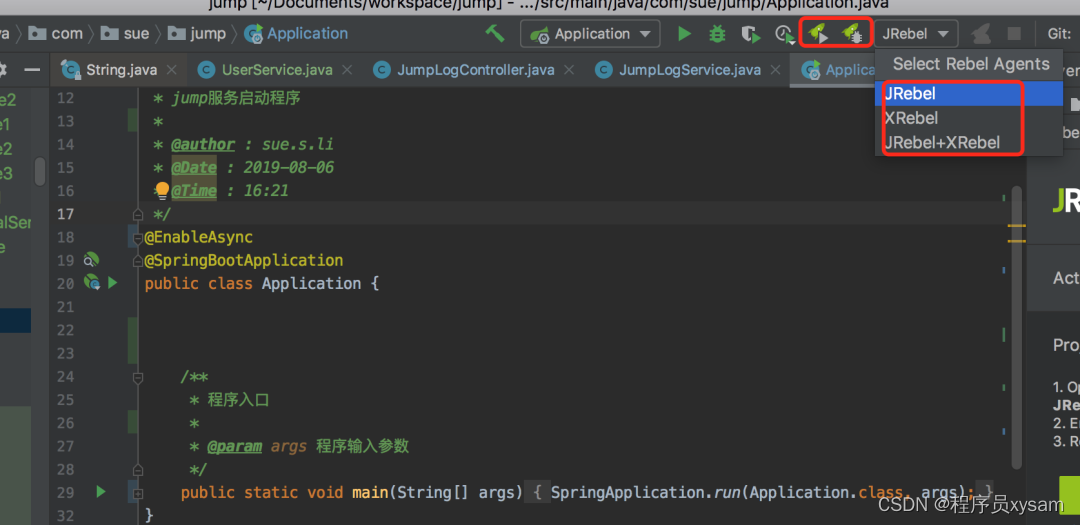Run with Coverage using the shield icon
Viewport: 1080px width, 525px height.
point(751,34)
